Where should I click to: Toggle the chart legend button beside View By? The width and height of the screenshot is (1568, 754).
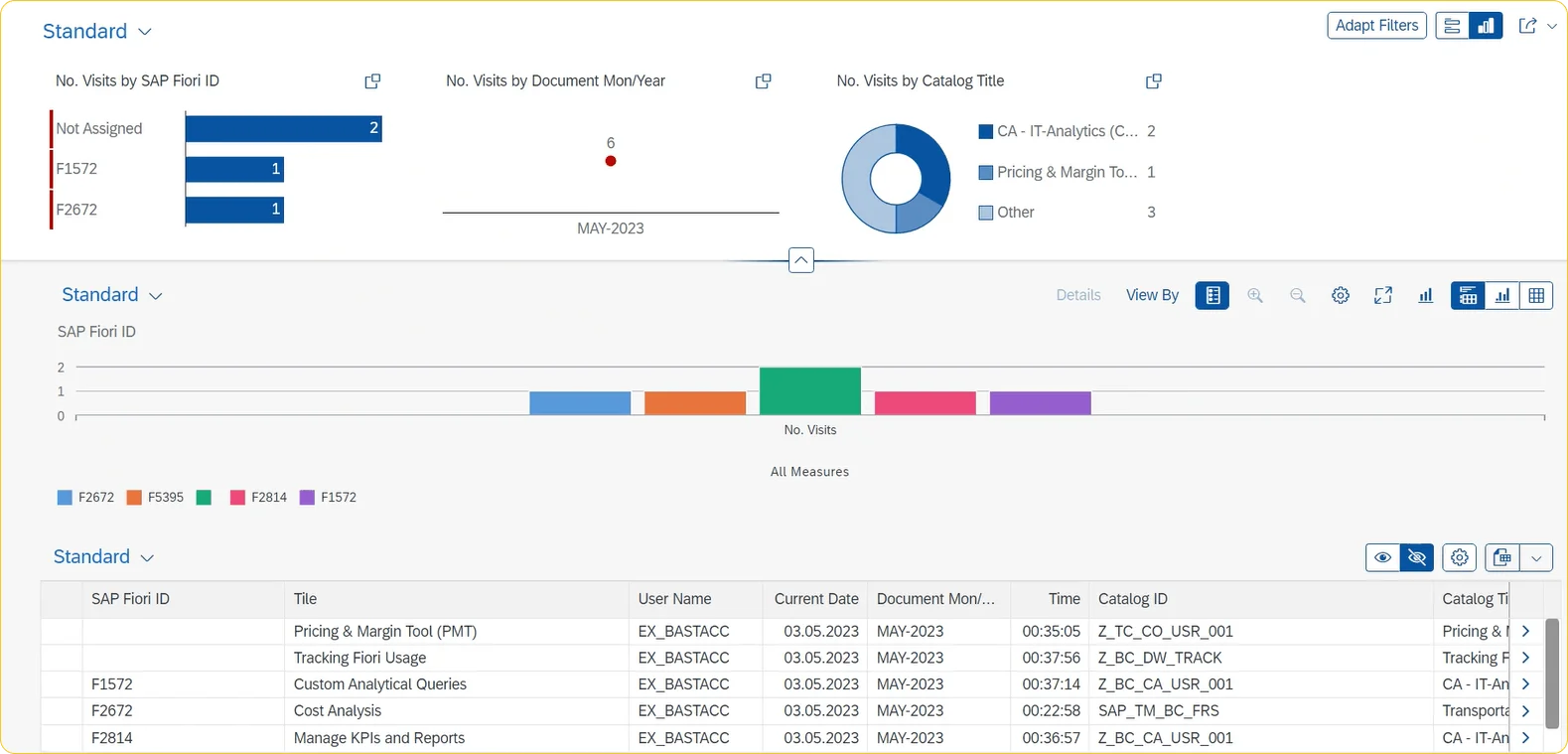pyautogui.click(x=1212, y=295)
